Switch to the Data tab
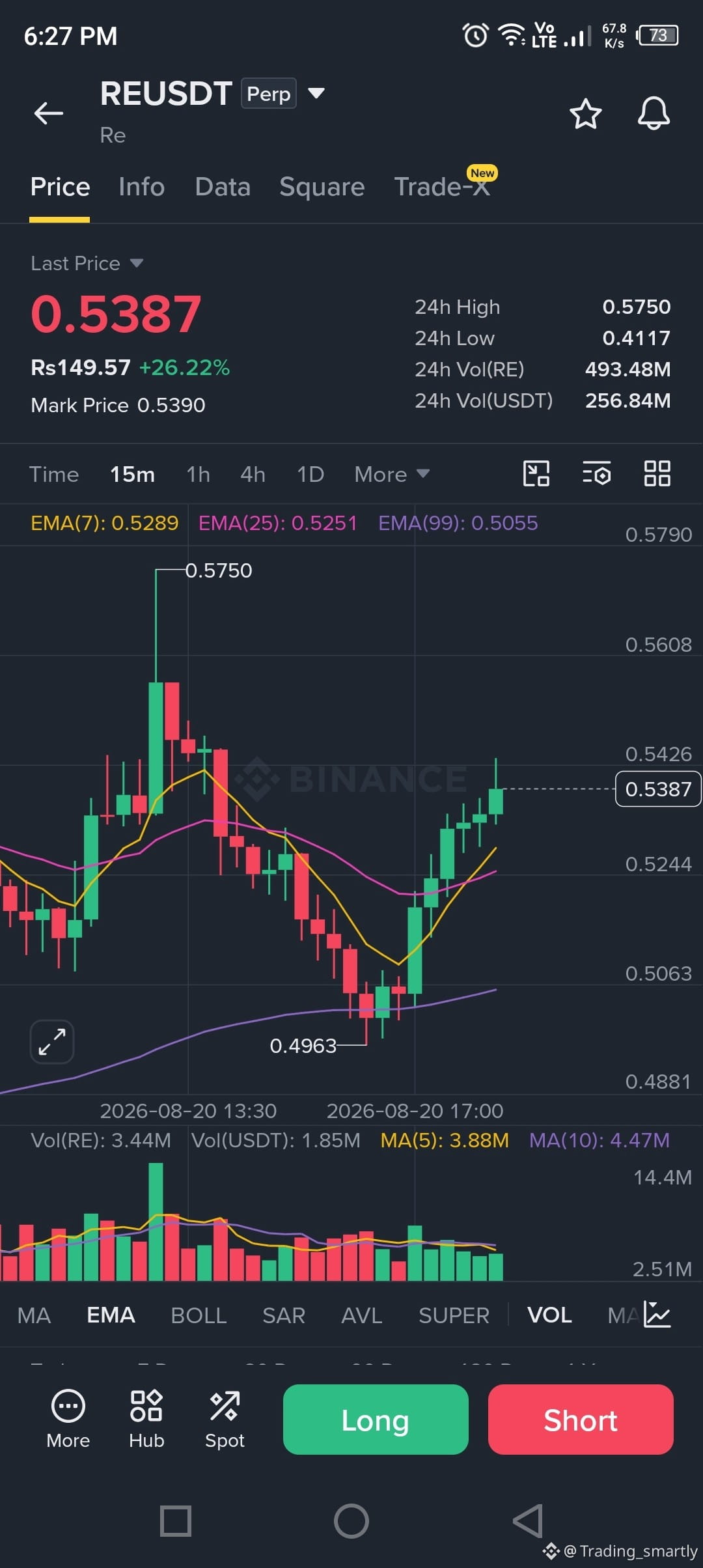This screenshot has height=1568, width=703. click(x=223, y=187)
